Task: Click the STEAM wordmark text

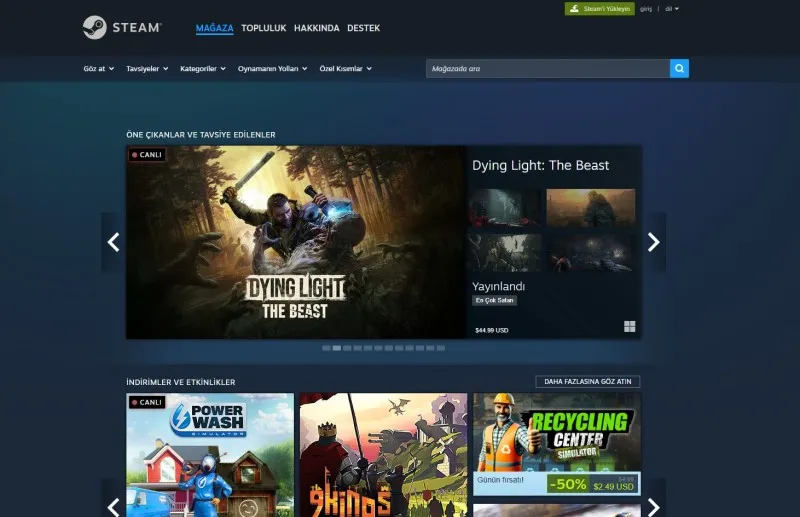Action: (137, 28)
